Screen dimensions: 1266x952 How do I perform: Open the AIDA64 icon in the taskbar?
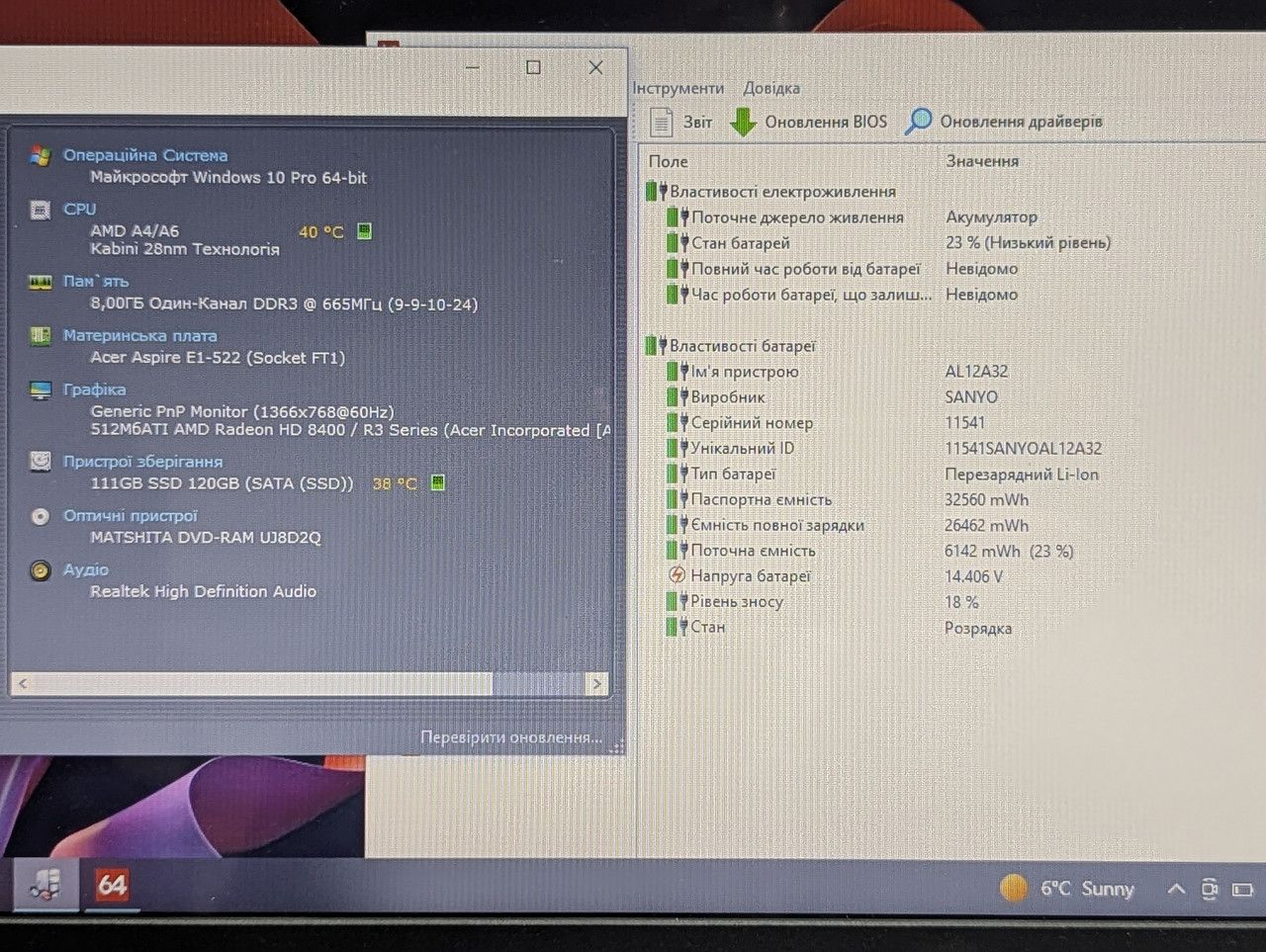coord(112,885)
